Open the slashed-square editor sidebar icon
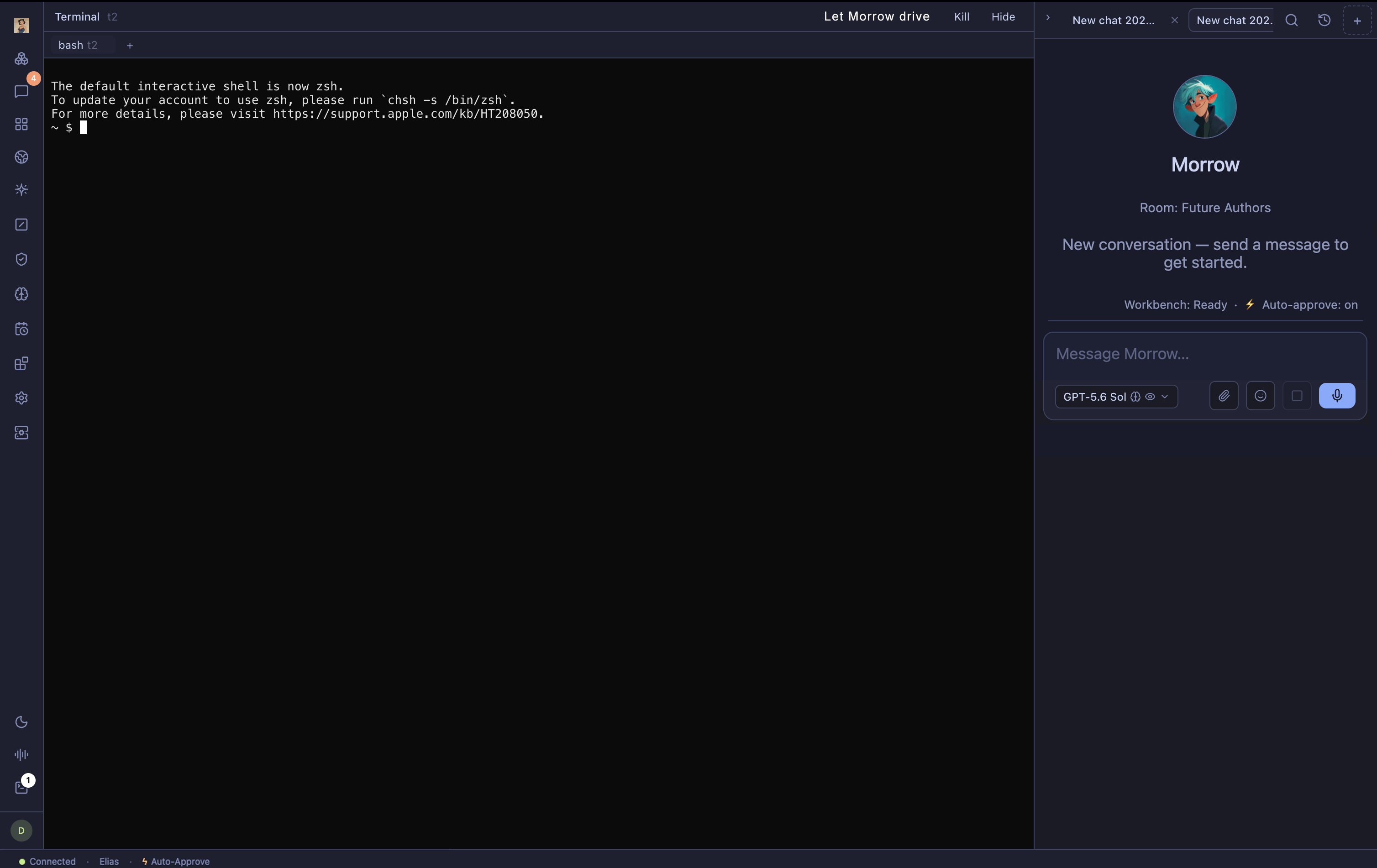This screenshot has width=1377, height=868. [x=21, y=225]
